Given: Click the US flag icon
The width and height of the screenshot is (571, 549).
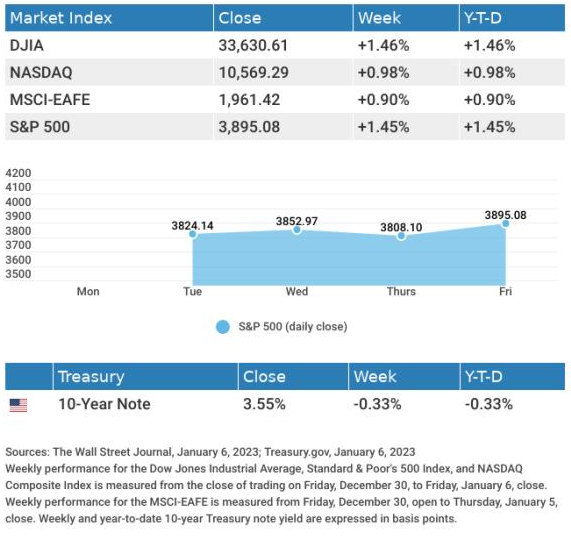Looking at the screenshot, I should pyautogui.click(x=18, y=405).
